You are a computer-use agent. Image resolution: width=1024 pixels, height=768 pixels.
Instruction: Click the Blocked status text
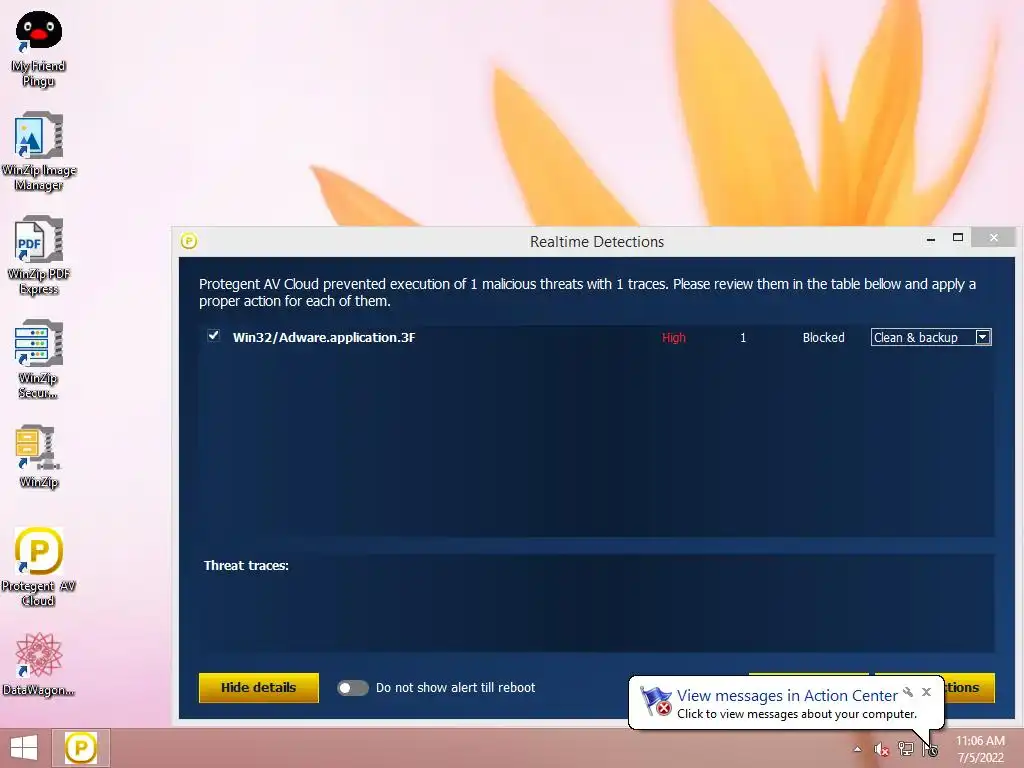pos(824,338)
